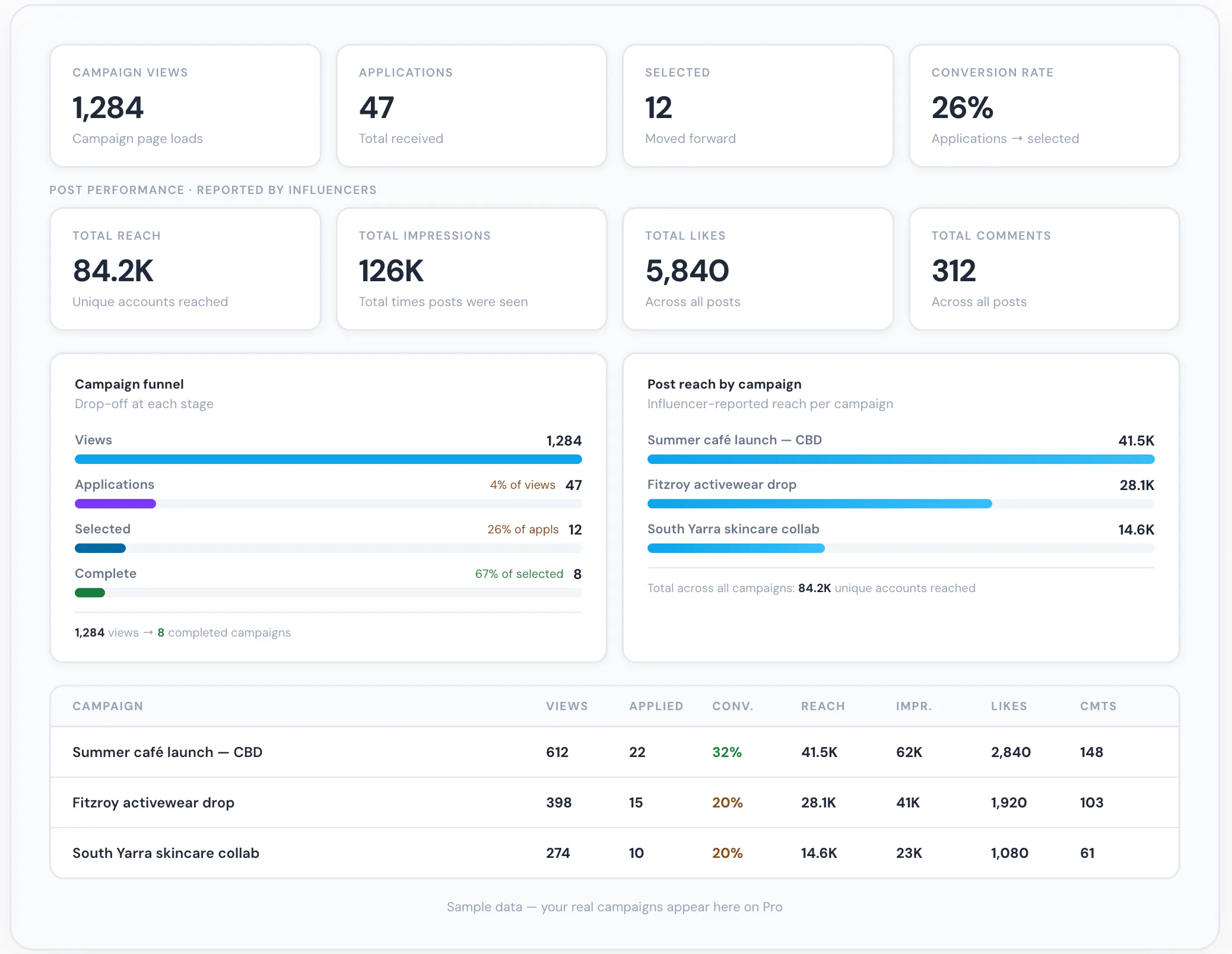Open the Conversion Rate card
Viewport: 1232px width, 954px height.
click(1044, 106)
